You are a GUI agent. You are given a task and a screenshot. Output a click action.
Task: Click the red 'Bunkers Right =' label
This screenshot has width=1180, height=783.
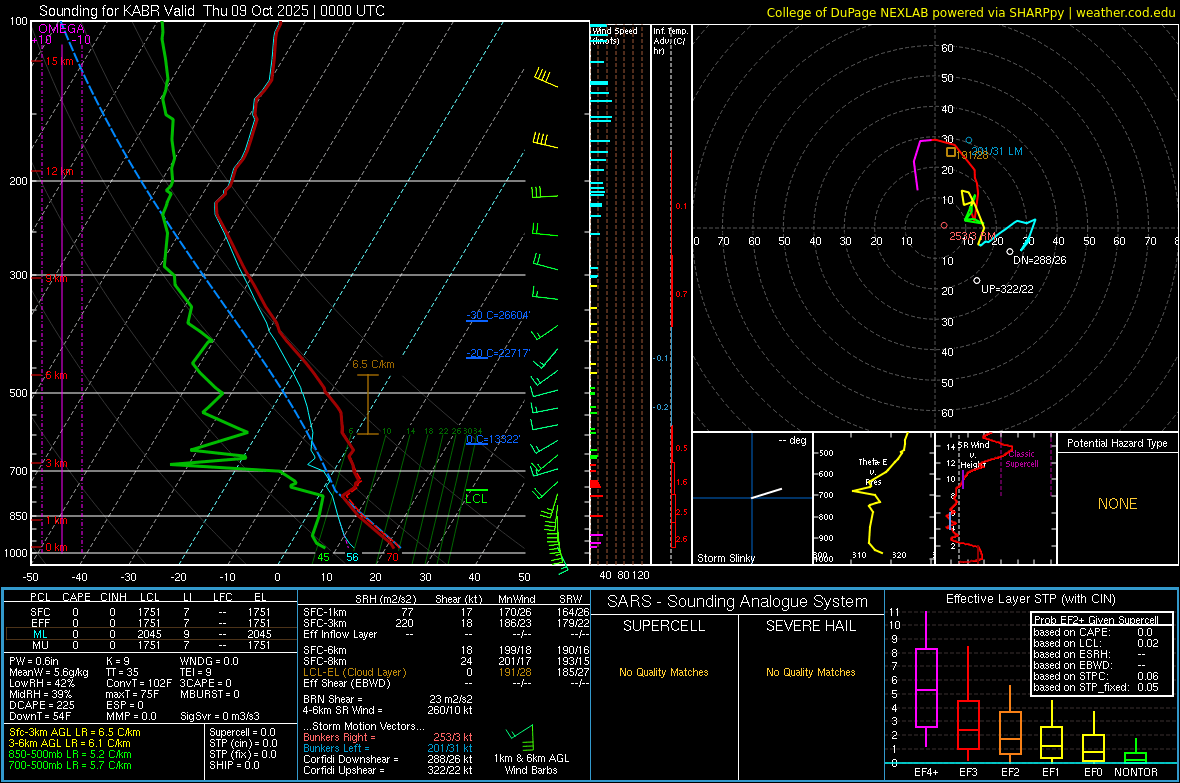(339, 737)
